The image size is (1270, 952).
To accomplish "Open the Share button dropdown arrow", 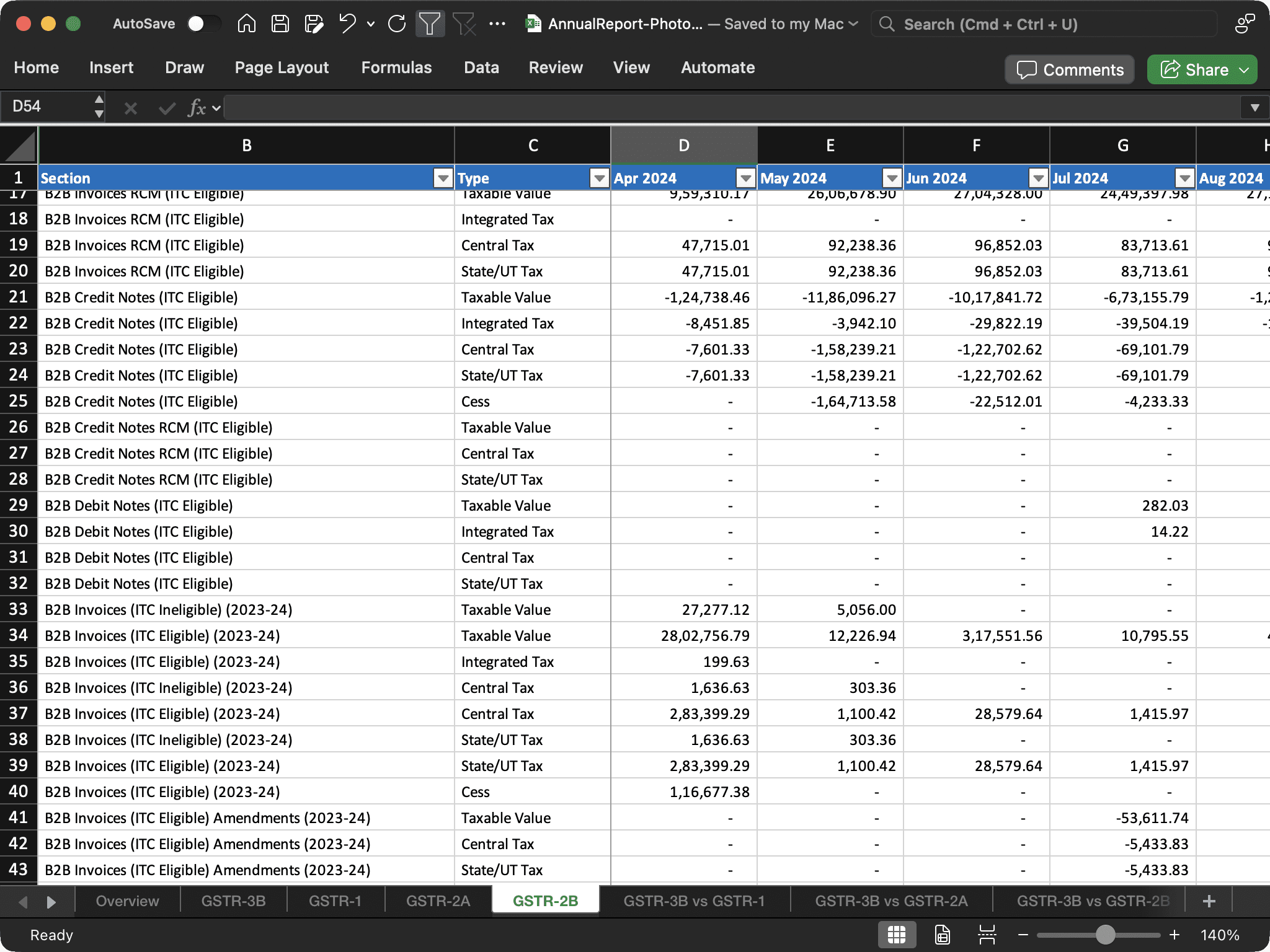I will pos(1244,70).
